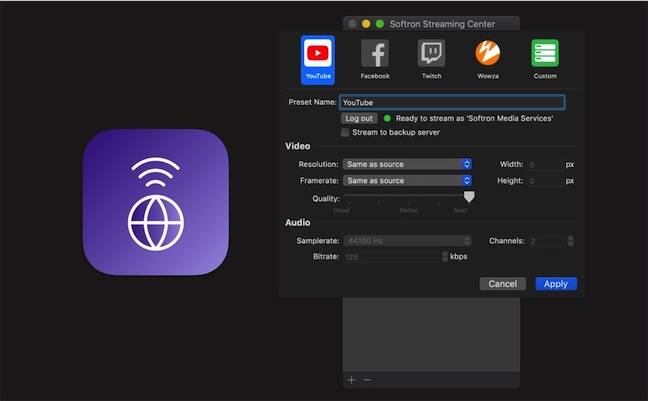This screenshot has width=648, height=401.
Task: Click 'Ready to stream as' status text
Action: tap(474, 119)
